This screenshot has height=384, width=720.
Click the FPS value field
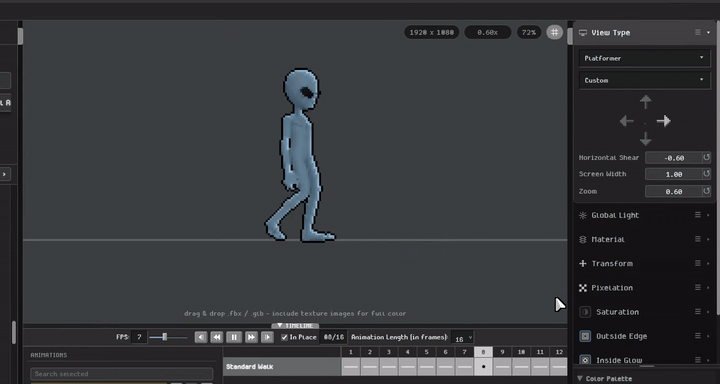139,337
